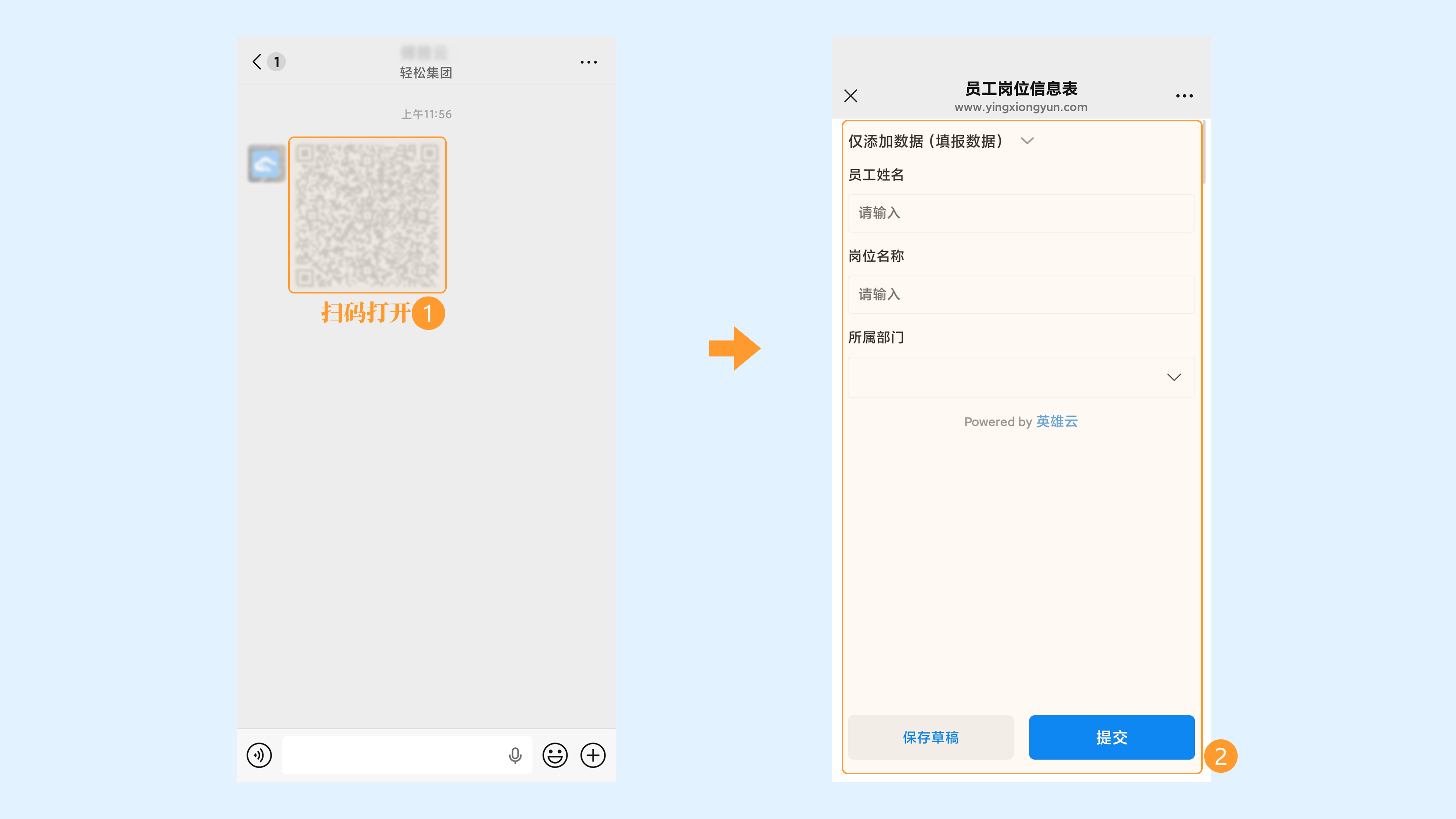Viewport: 1456px width, 819px height.
Task: Tap the 上午11:56 timestamp
Action: tap(426, 114)
